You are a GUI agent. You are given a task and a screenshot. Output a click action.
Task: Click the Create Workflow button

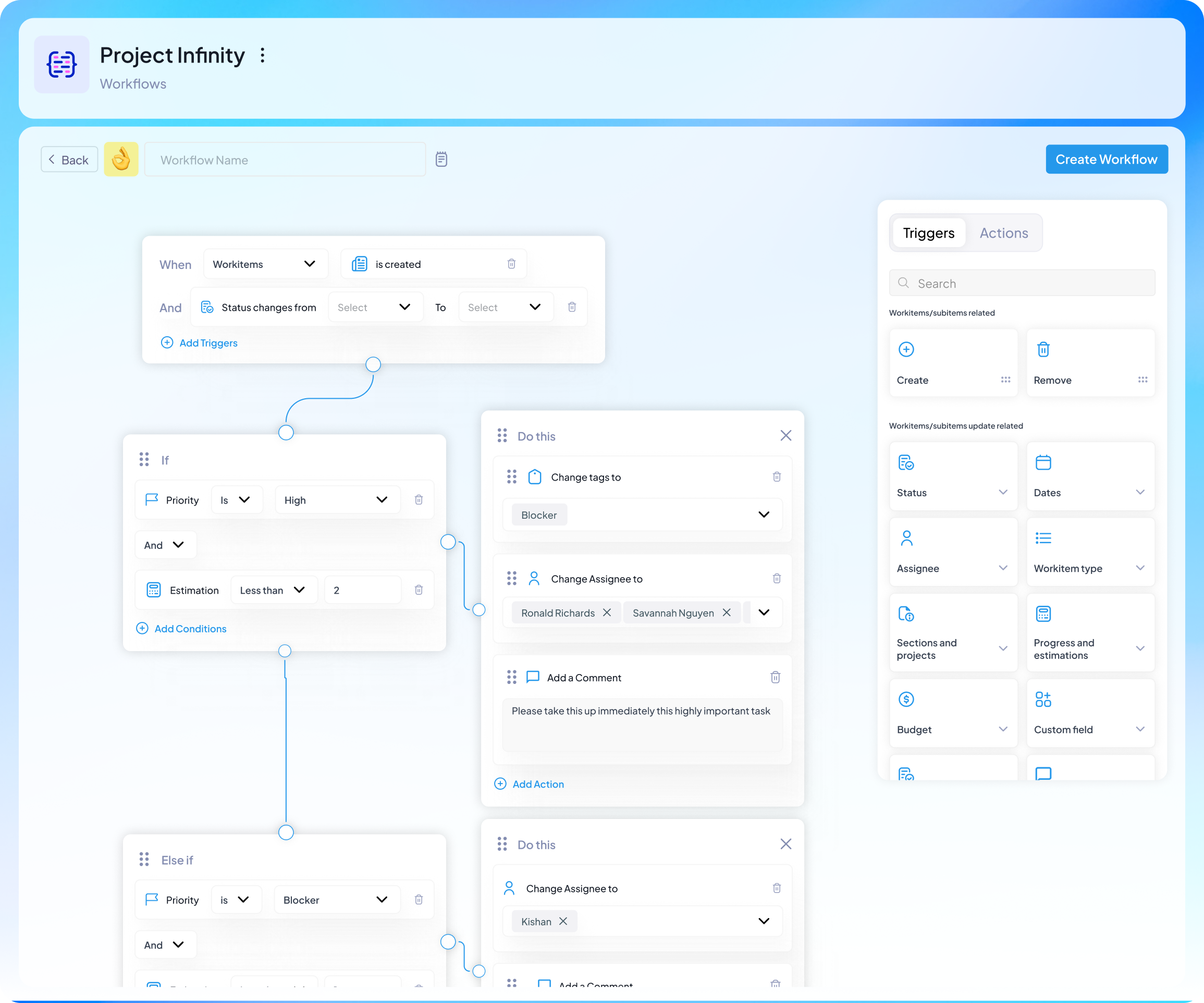coord(1106,159)
